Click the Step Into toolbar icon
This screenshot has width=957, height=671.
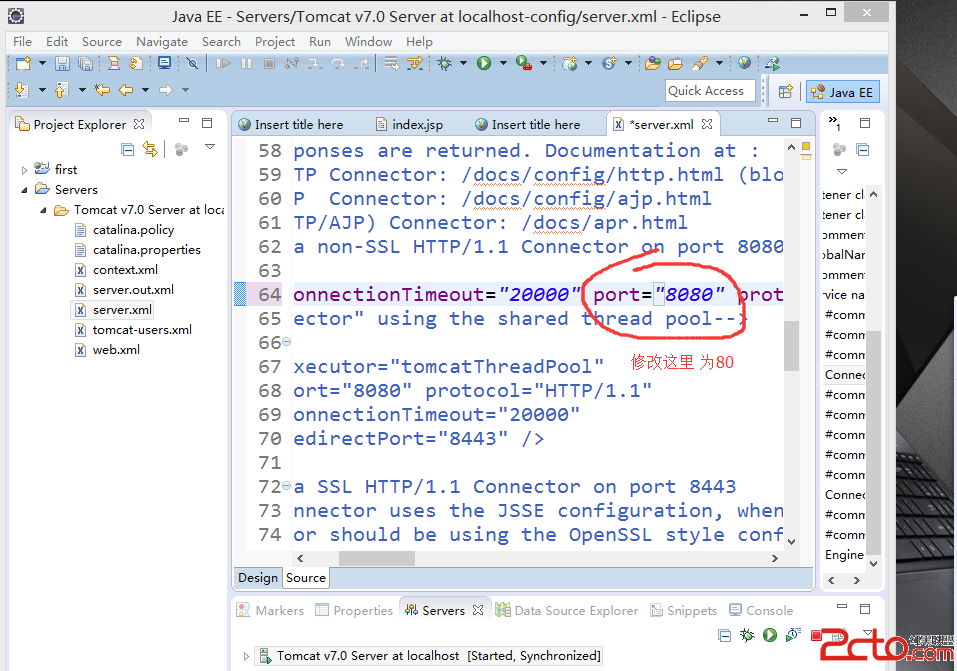[x=315, y=63]
